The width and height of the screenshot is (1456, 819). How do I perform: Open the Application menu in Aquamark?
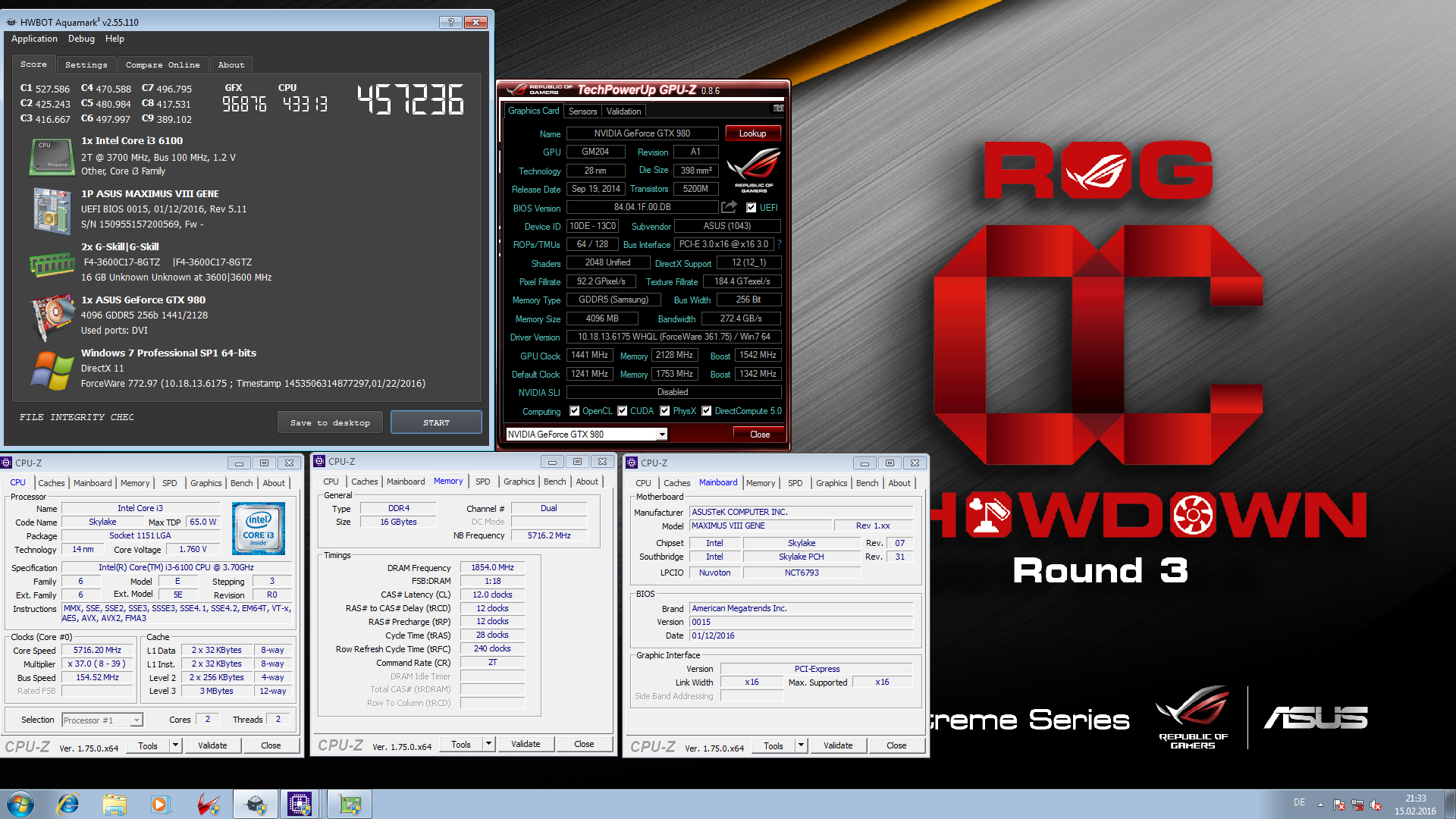tap(34, 39)
